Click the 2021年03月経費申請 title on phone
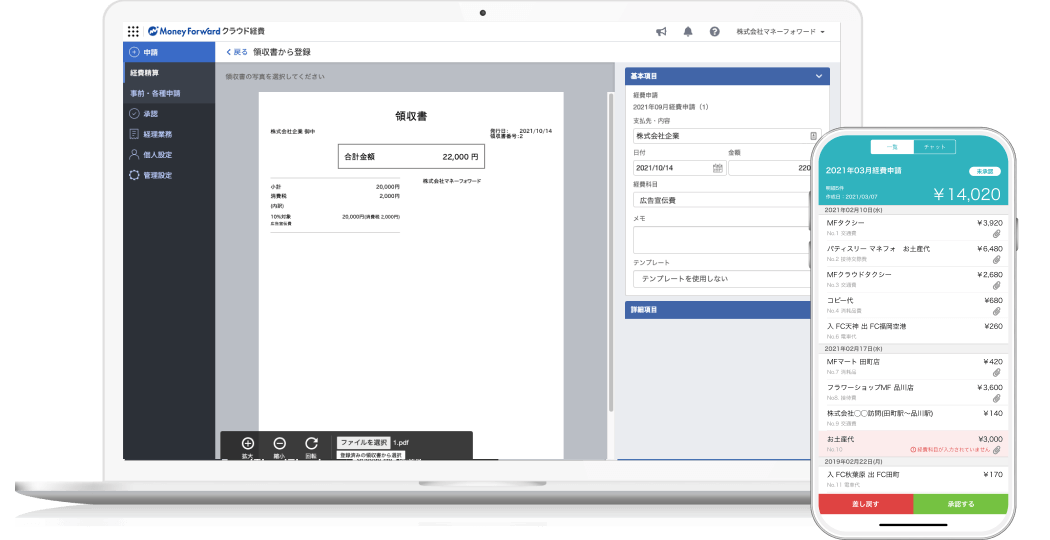Screen dimensions: 1050x540 (863, 171)
